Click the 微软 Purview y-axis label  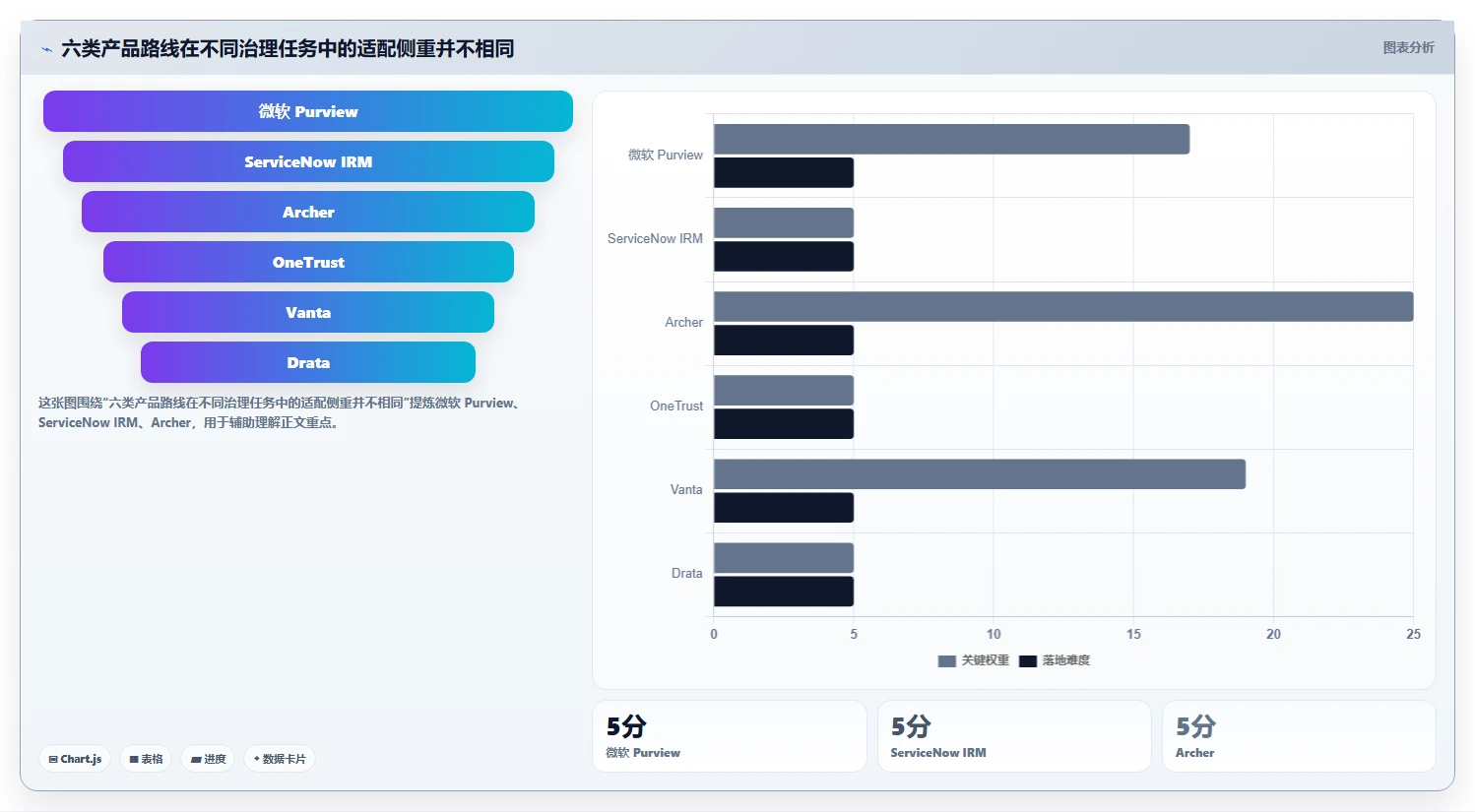pyautogui.click(x=666, y=155)
